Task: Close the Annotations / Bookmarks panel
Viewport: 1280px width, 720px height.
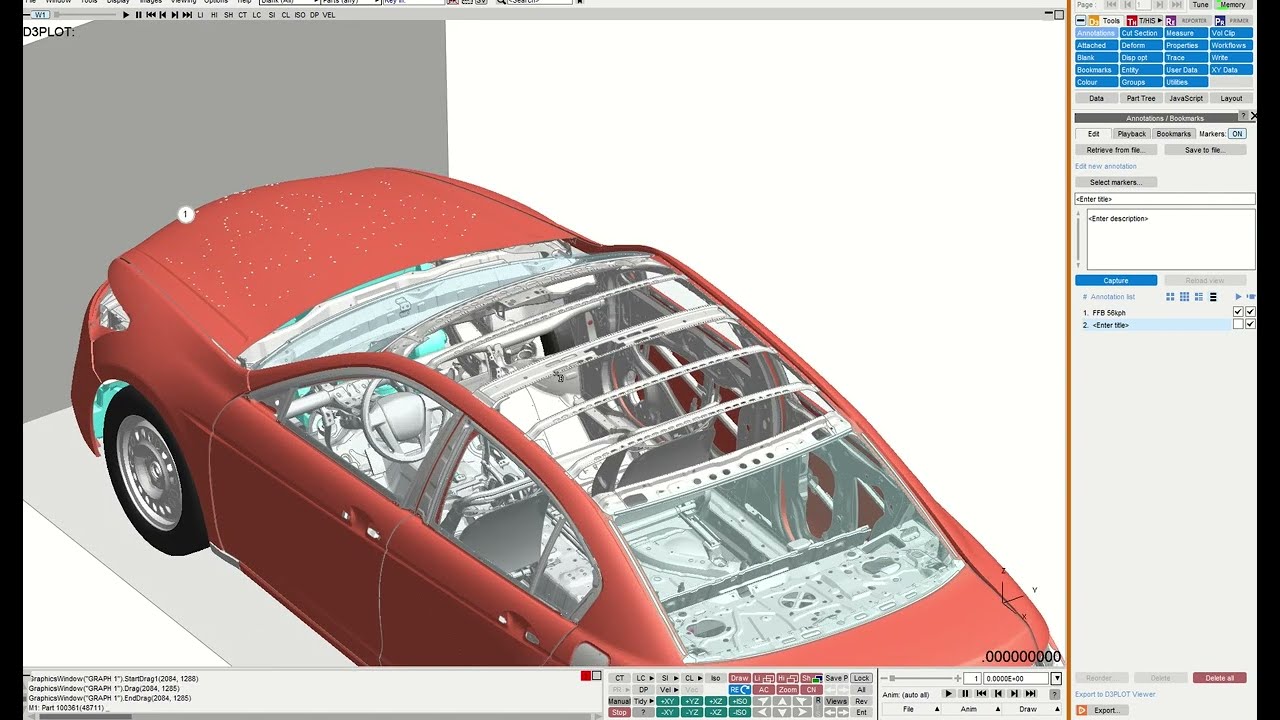Action: (x=1254, y=116)
